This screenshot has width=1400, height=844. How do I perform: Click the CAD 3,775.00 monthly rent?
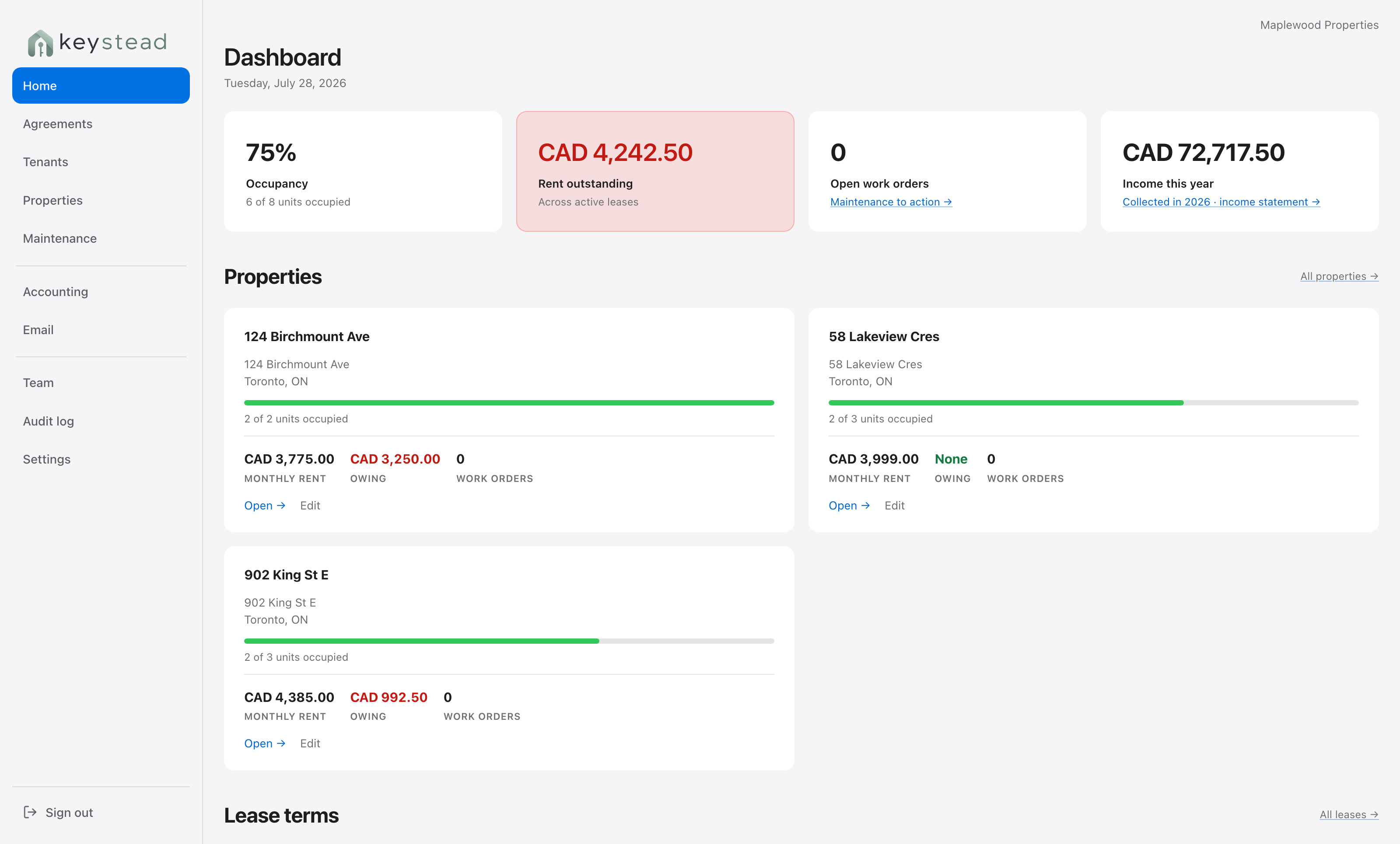point(289,459)
